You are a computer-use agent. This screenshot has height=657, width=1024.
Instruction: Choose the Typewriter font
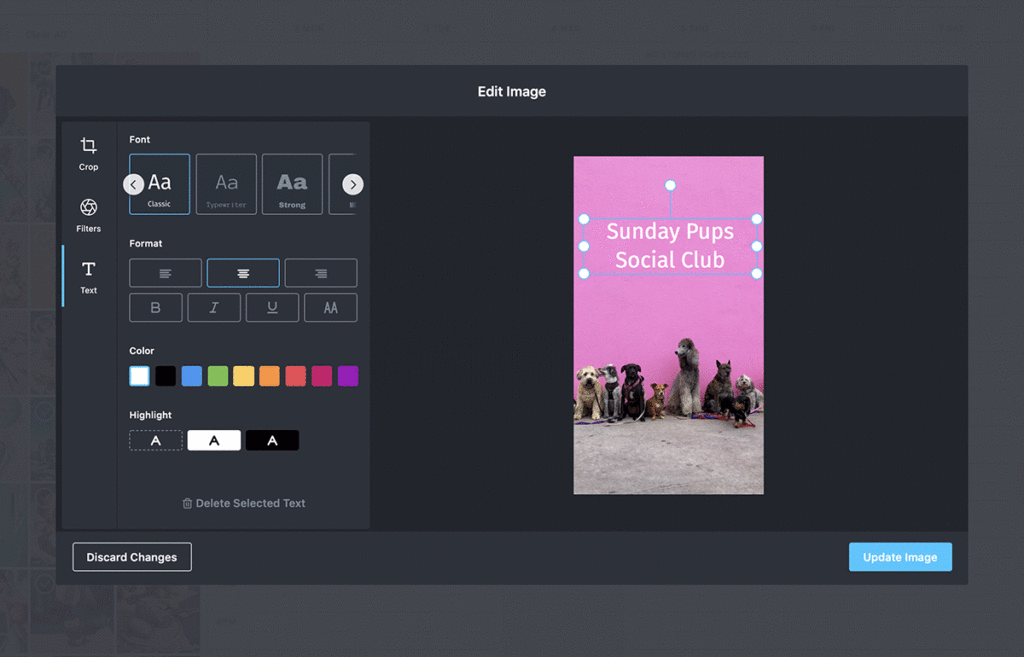[226, 184]
